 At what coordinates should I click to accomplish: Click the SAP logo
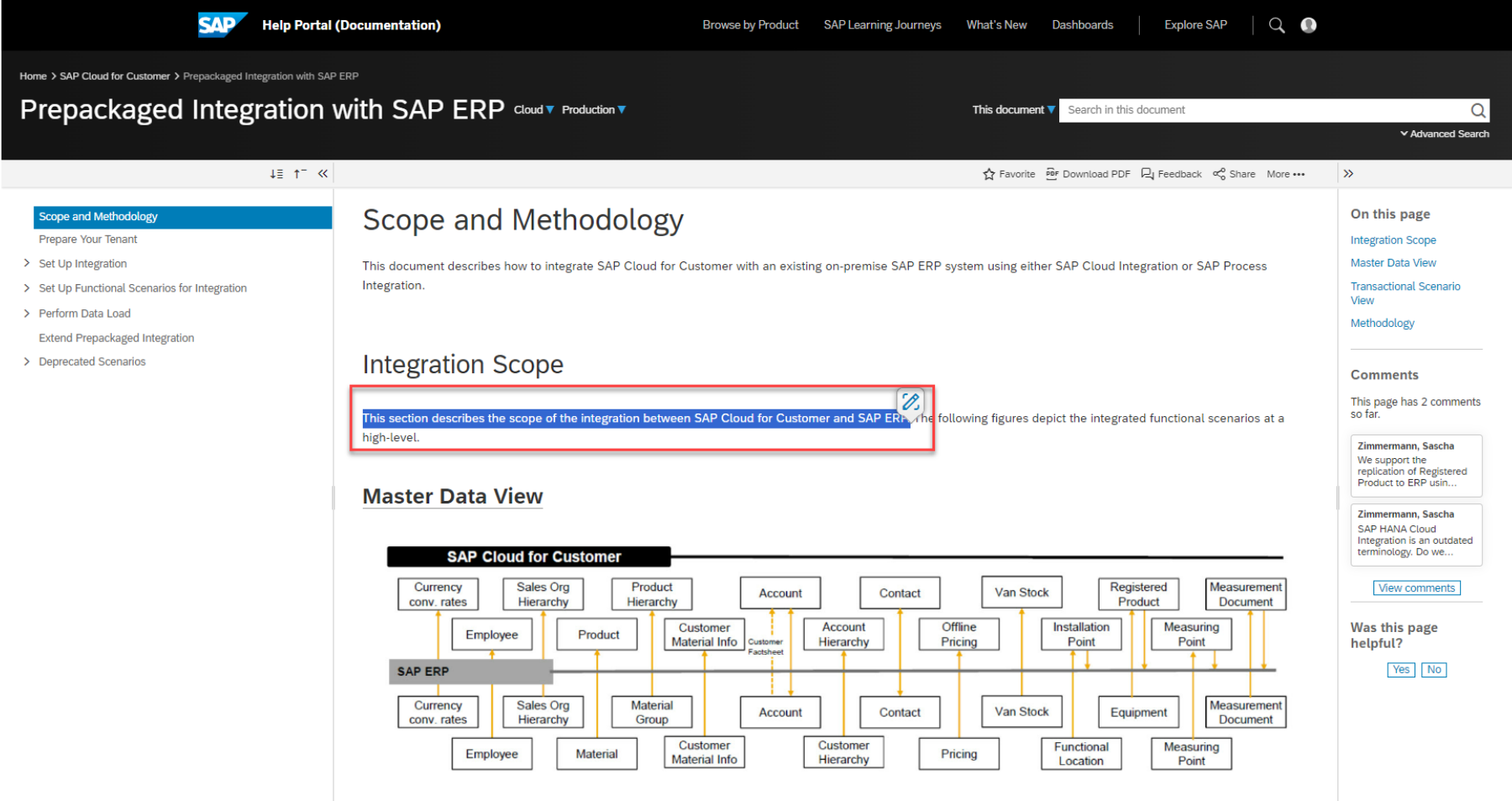223,24
